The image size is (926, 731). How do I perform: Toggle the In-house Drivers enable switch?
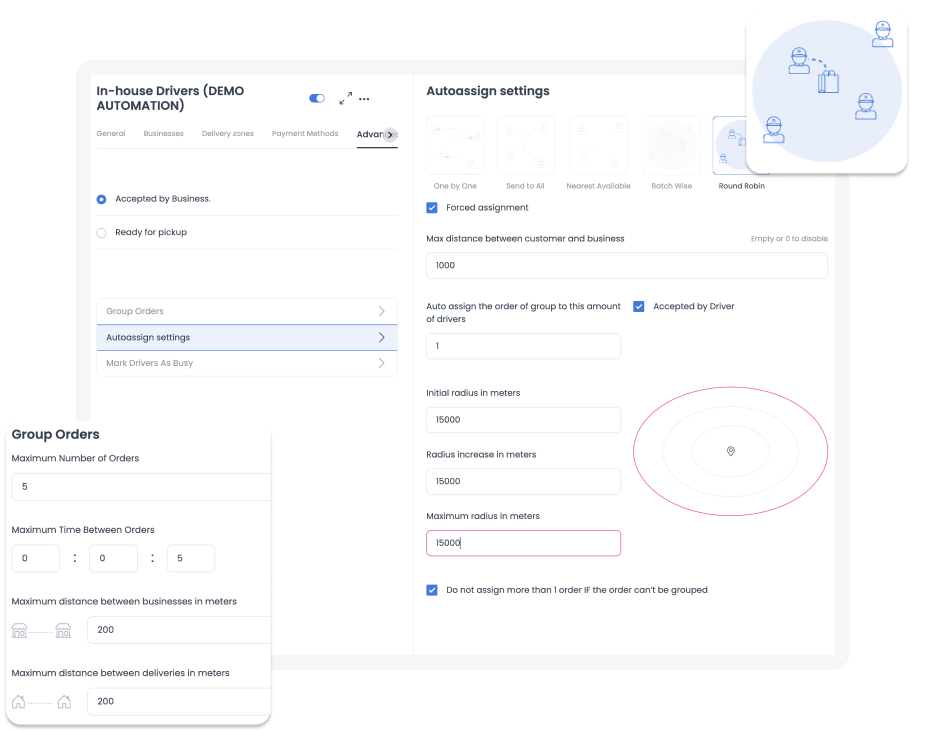(x=317, y=99)
